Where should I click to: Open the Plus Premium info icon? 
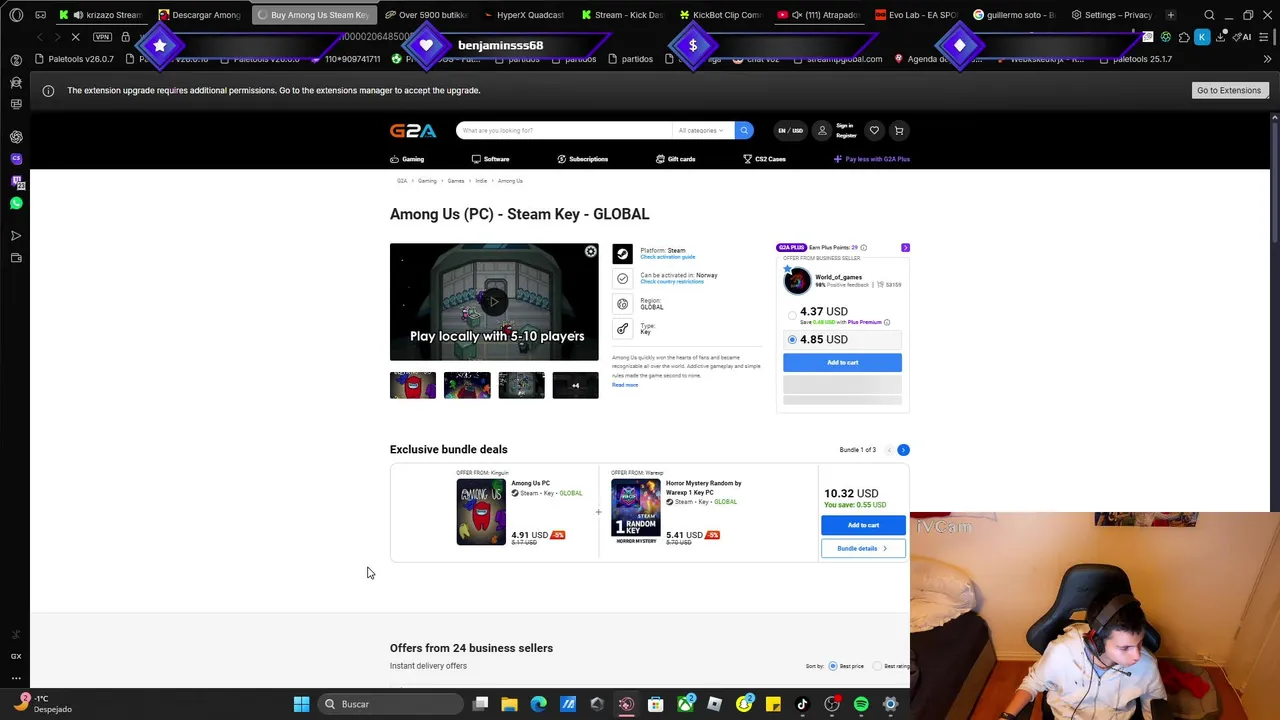pos(887,322)
